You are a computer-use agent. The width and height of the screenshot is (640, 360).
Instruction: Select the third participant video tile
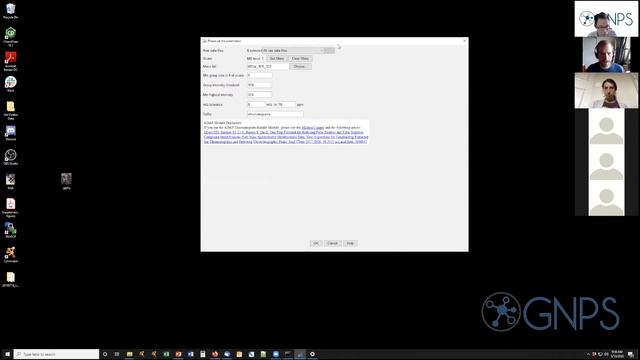click(x=606, y=91)
